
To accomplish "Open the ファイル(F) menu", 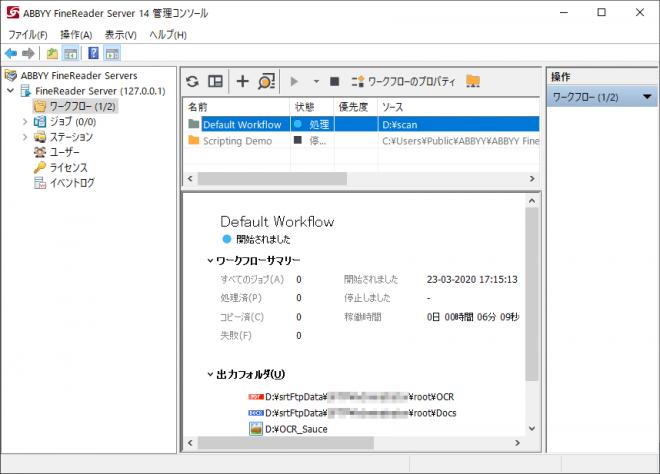I will tap(28, 35).
